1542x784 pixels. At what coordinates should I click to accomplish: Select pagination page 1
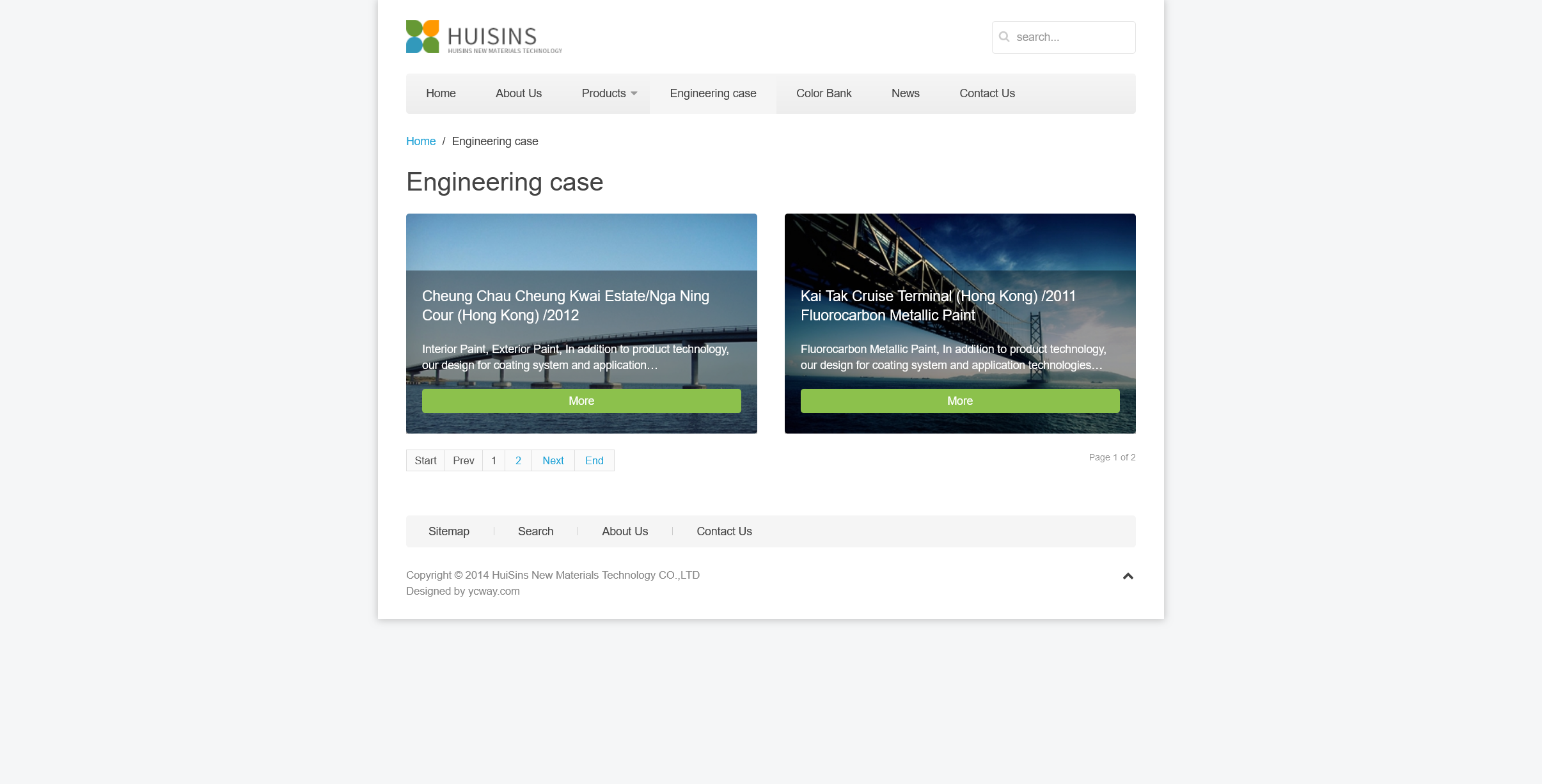[x=494, y=460]
